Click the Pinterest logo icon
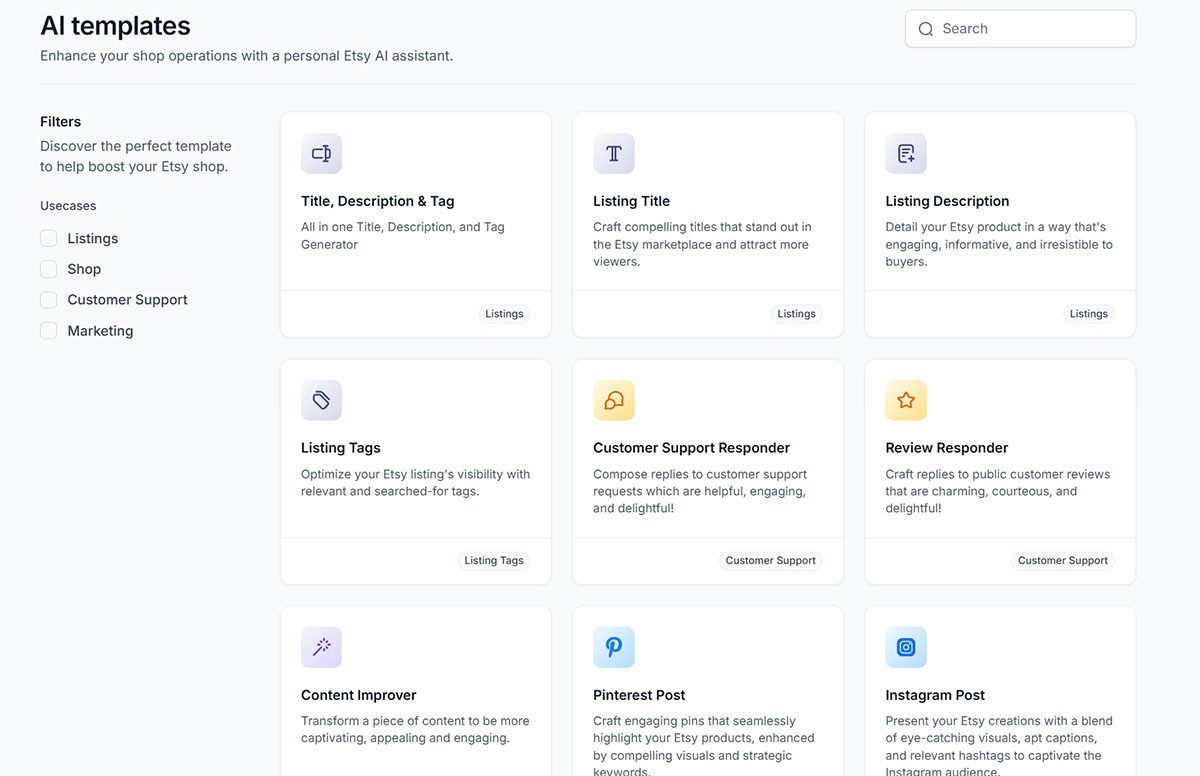This screenshot has width=1200, height=776. 614,647
